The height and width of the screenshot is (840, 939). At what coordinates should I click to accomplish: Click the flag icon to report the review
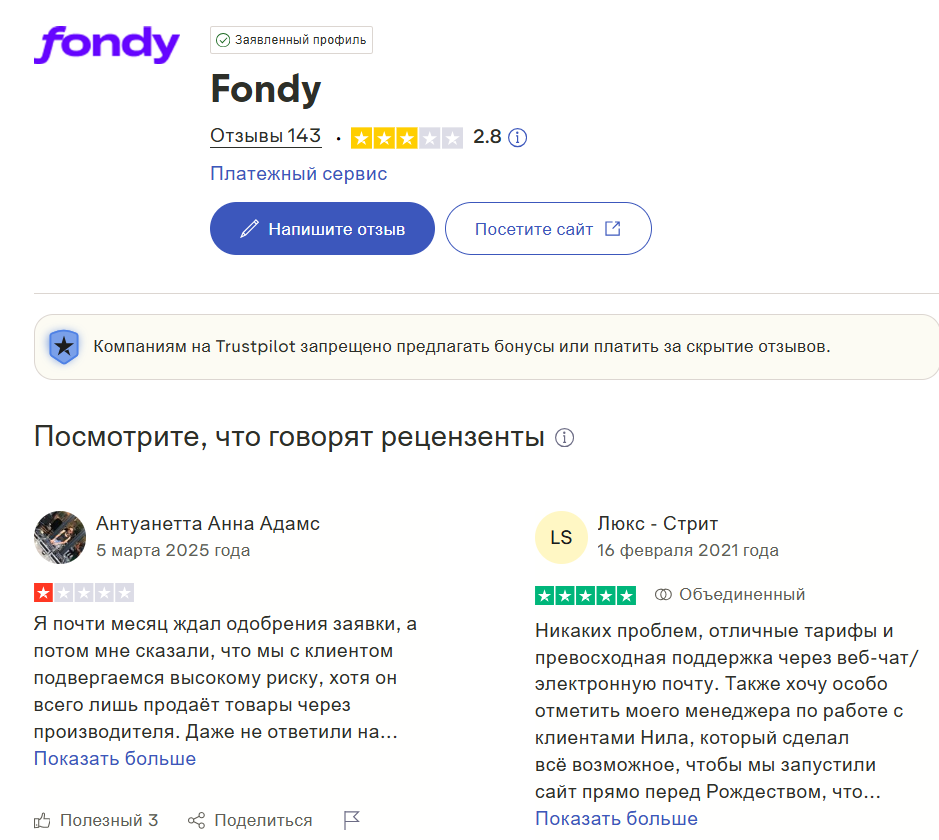point(351,819)
